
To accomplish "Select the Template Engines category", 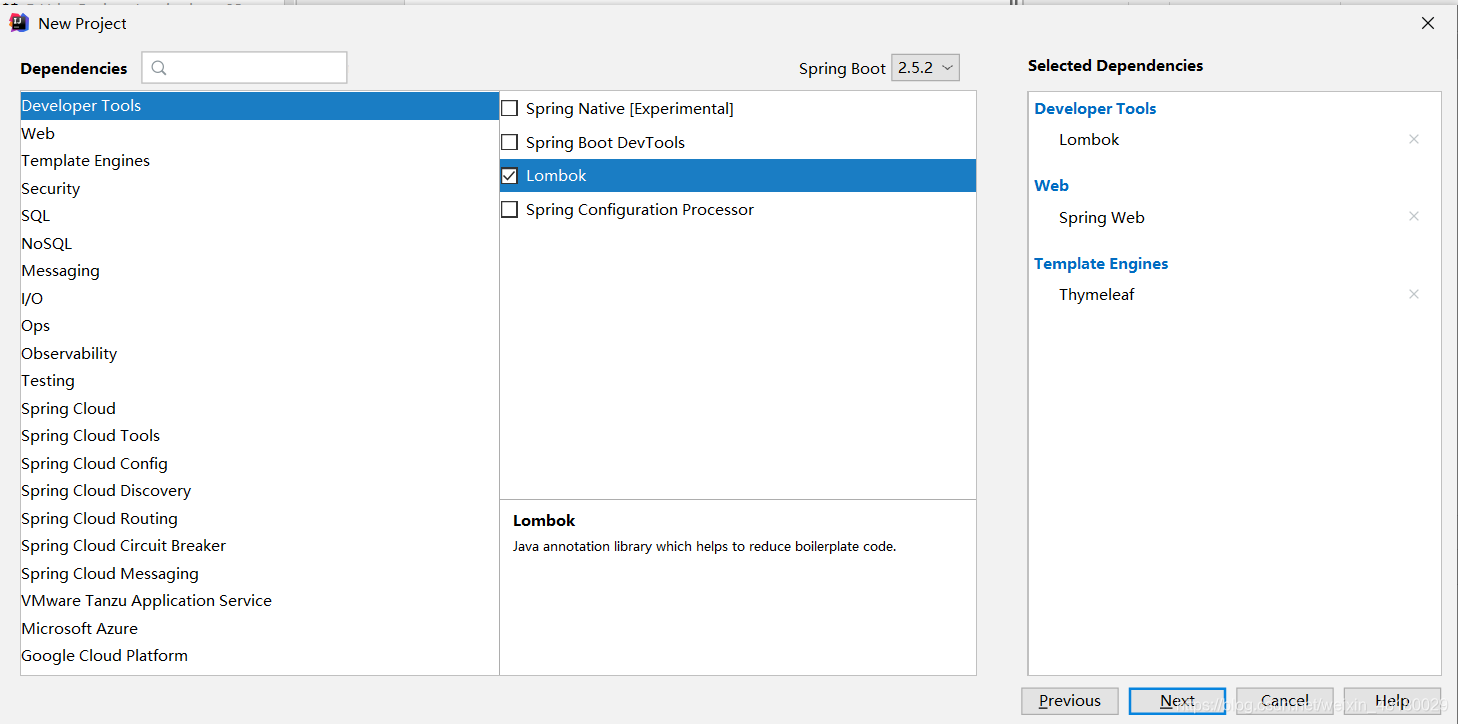I will [x=260, y=161].
